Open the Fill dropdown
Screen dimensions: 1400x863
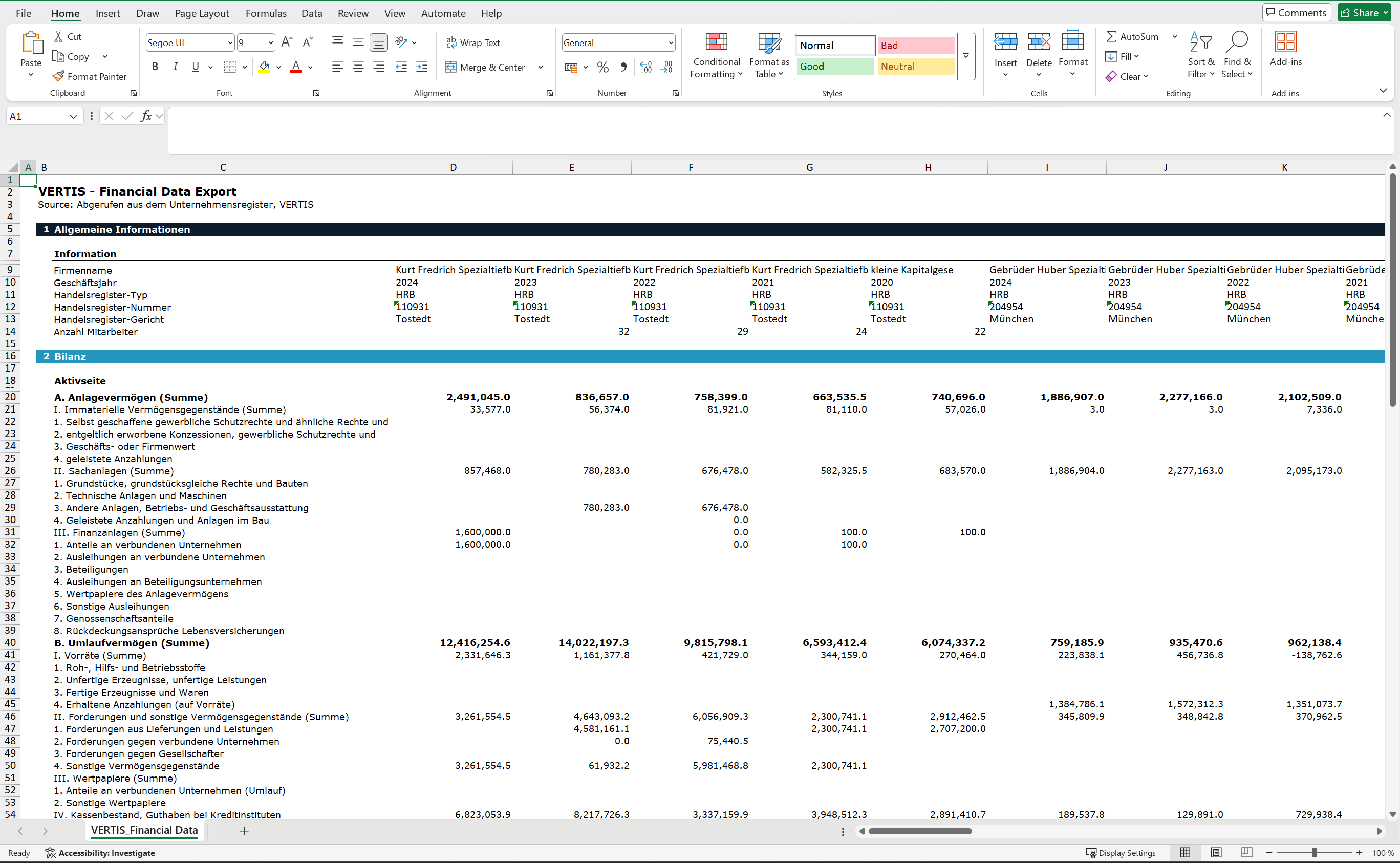click(1122, 56)
